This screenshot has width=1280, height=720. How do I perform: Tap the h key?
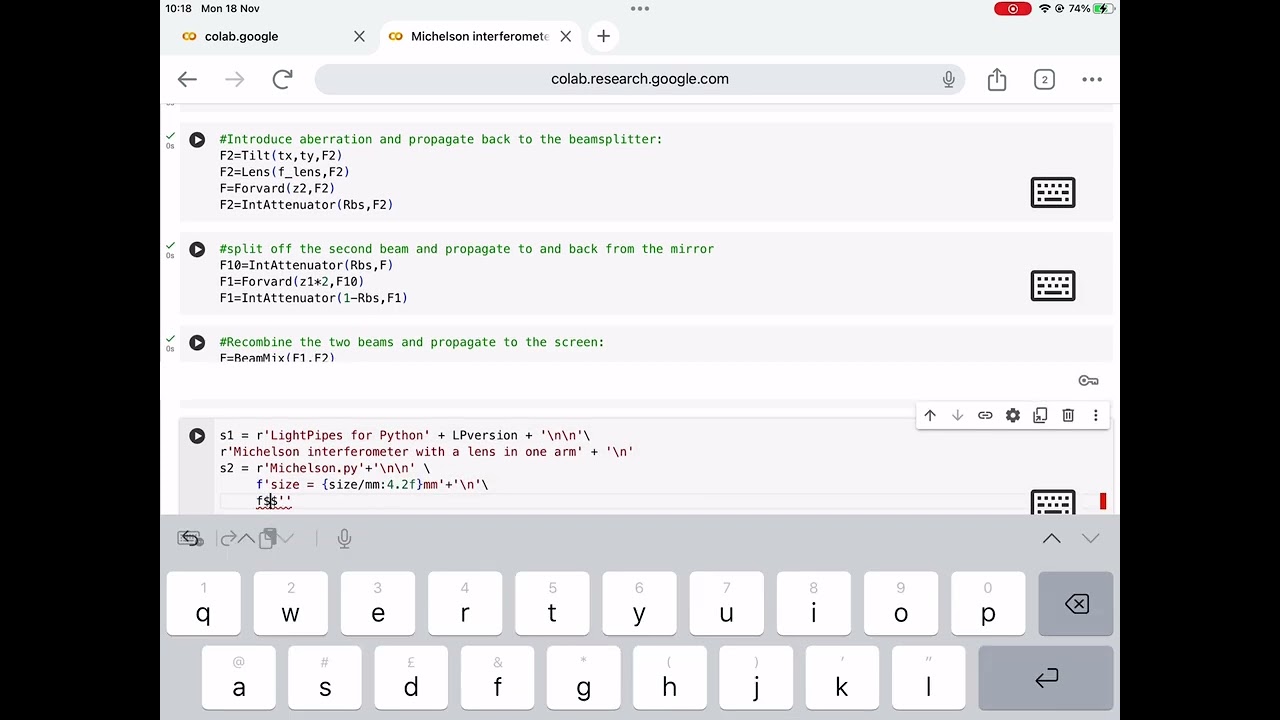click(669, 679)
